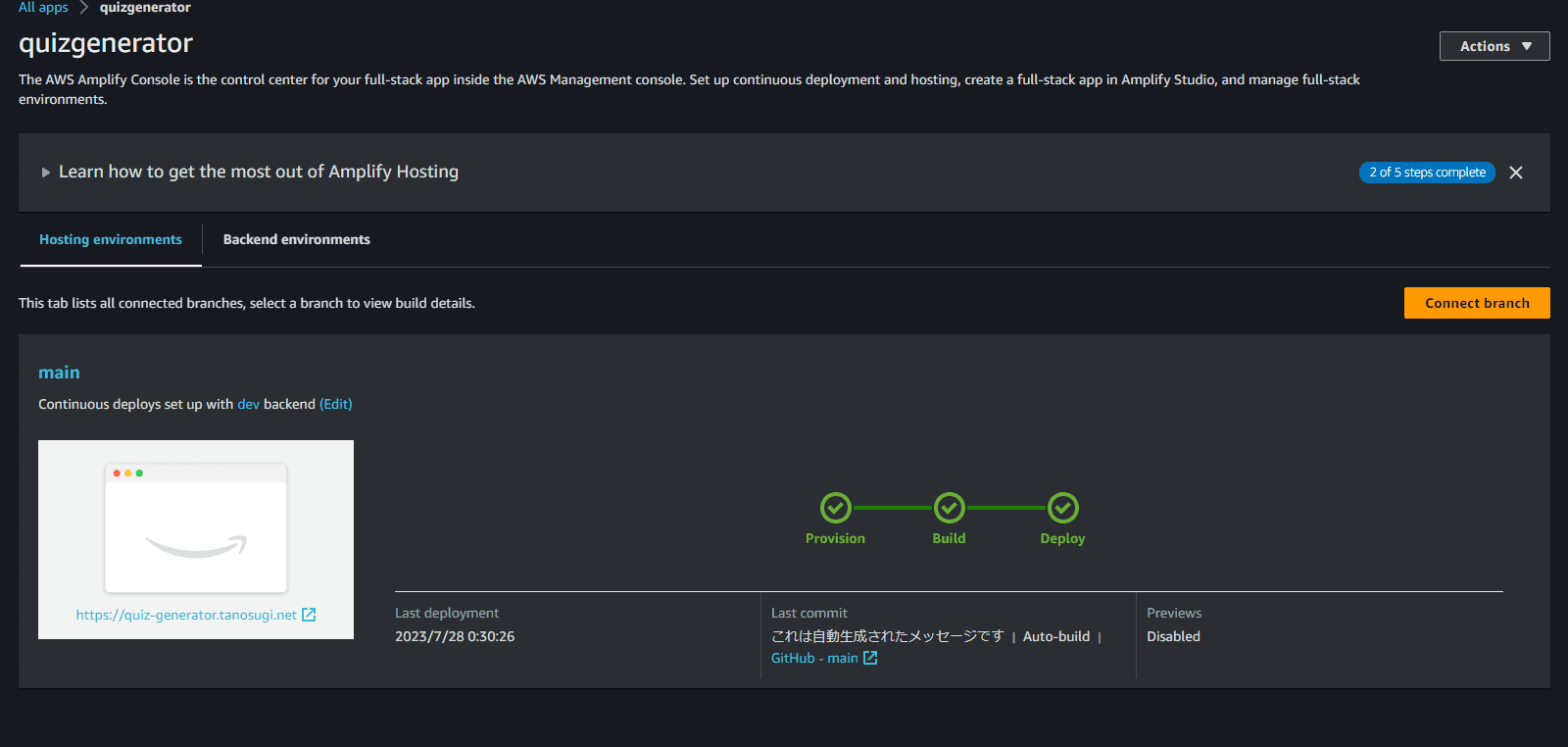Open the GitHub - main commit link
The height and width of the screenshot is (747, 1568).
(x=813, y=658)
